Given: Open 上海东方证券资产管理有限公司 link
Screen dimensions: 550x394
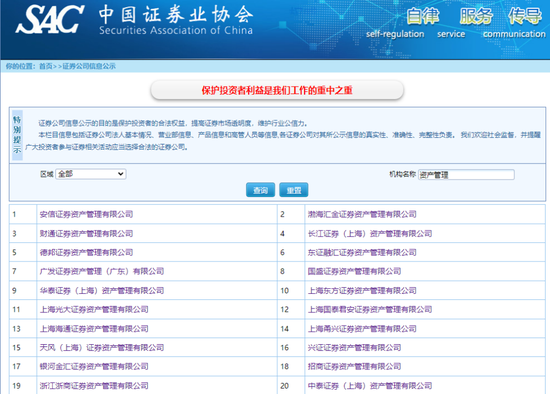Looking at the screenshot, I should 362,291.
